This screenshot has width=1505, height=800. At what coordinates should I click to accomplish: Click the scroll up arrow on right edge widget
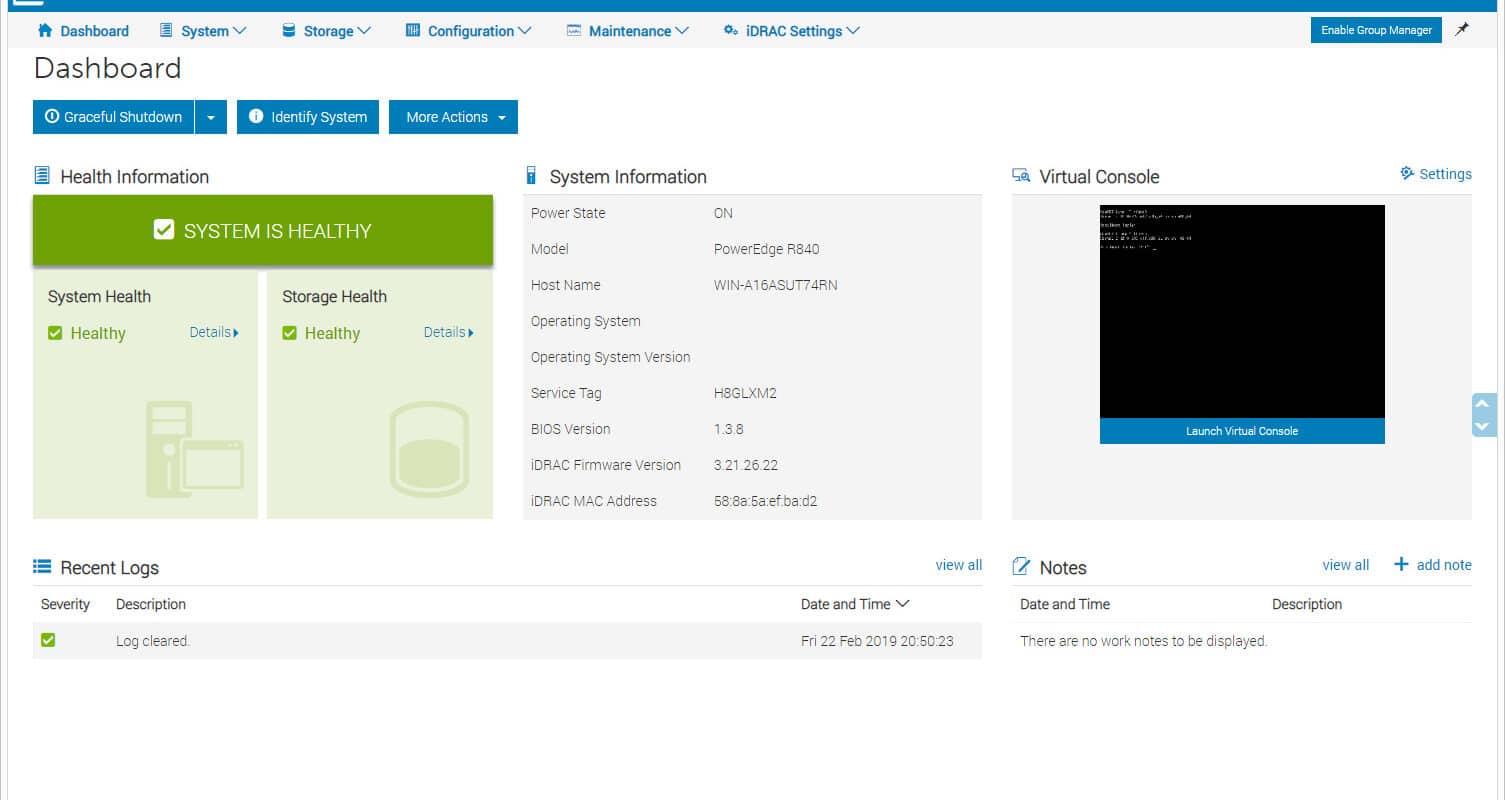pos(1483,404)
